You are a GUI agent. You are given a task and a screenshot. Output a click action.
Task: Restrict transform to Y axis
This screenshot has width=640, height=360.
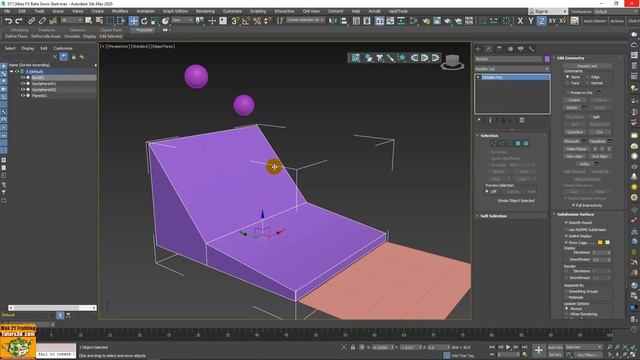[x=531, y=21]
